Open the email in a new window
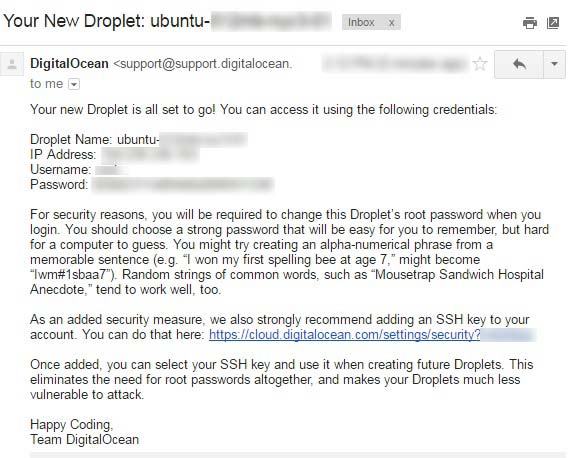The width and height of the screenshot is (576, 458). (x=553, y=23)
